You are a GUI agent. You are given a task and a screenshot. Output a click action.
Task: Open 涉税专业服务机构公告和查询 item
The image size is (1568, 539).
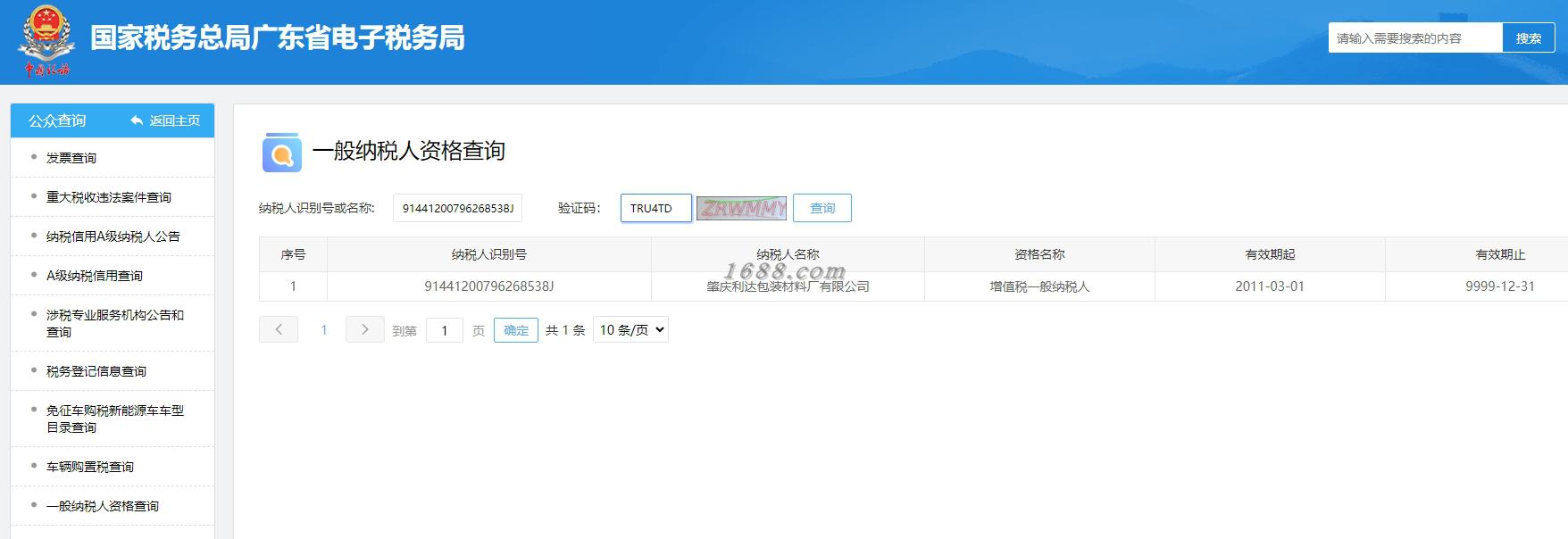point(115,323)
